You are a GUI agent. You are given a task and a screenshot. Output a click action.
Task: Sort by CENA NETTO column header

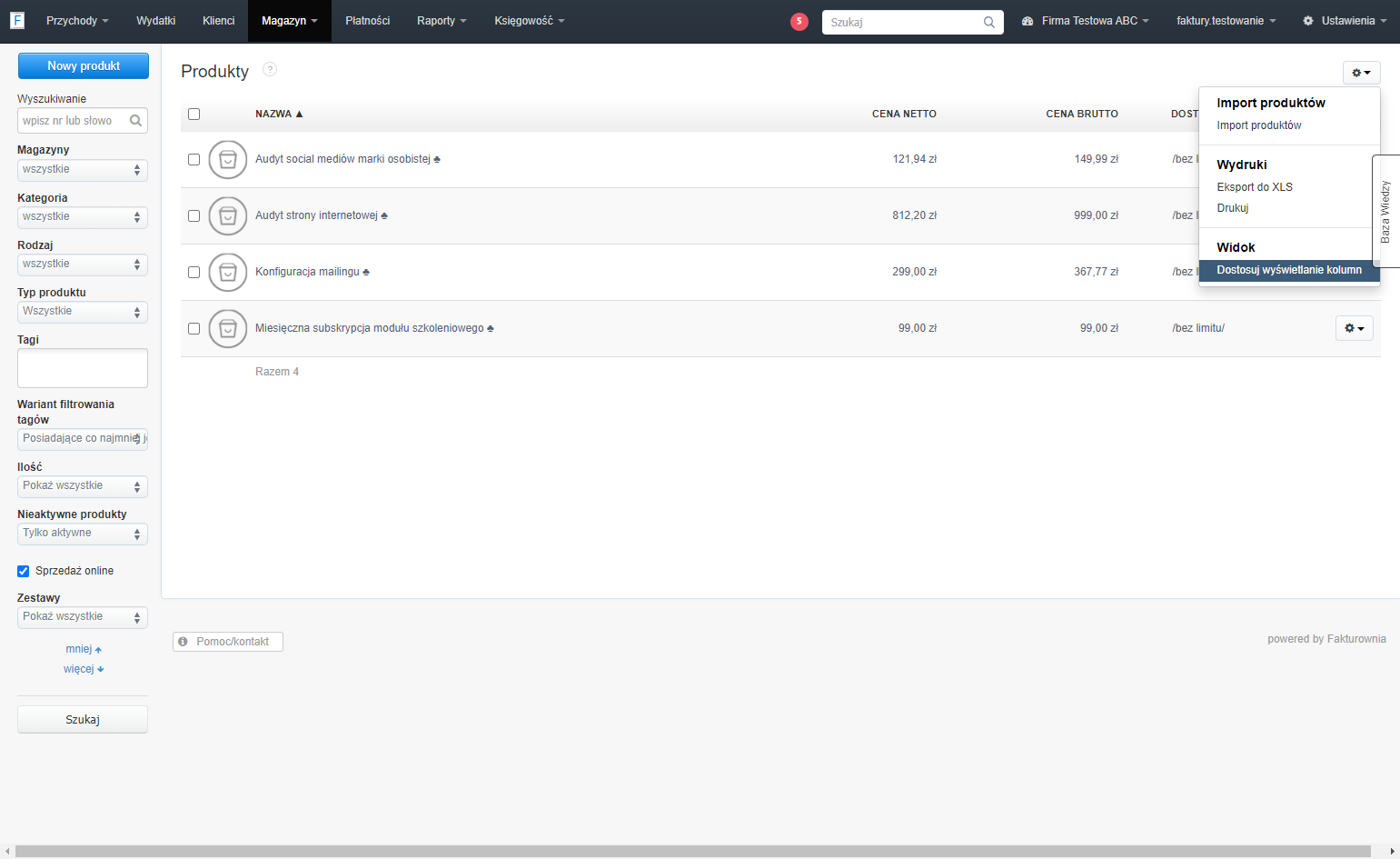pyautogui.click(x=904, y=115)
